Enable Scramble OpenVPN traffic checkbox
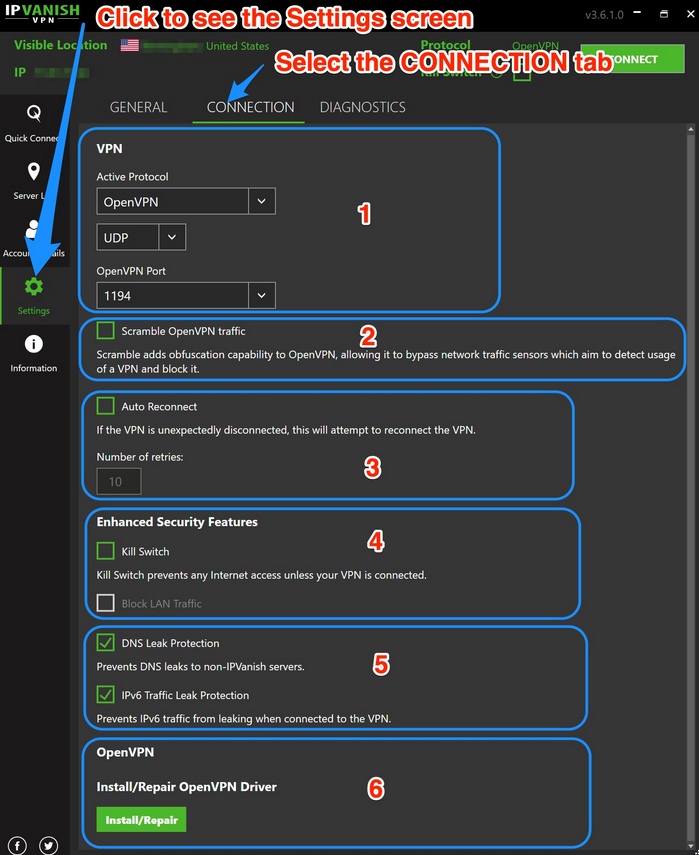 105,330
